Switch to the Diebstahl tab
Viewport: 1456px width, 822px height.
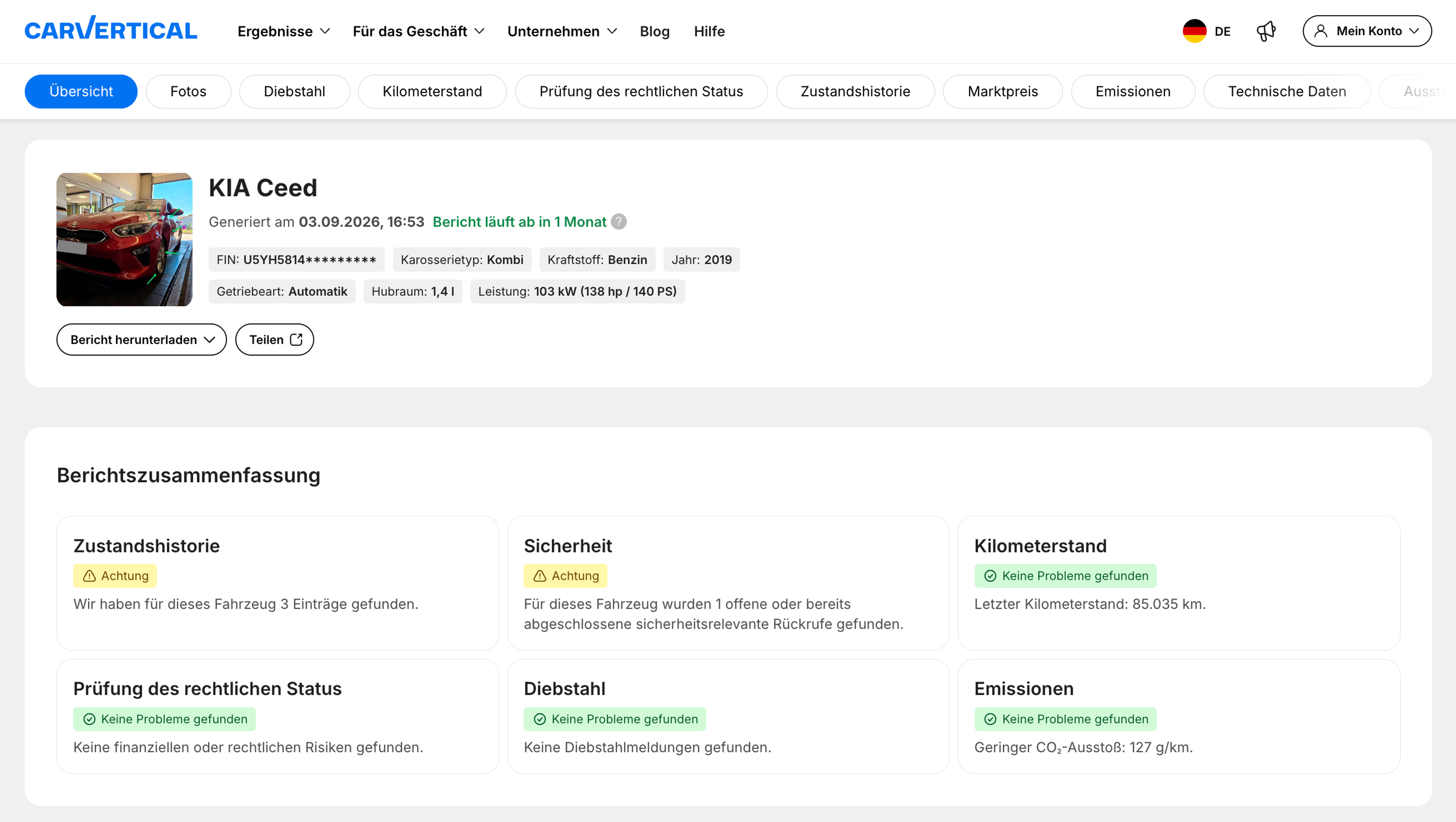tap(295, 92)
